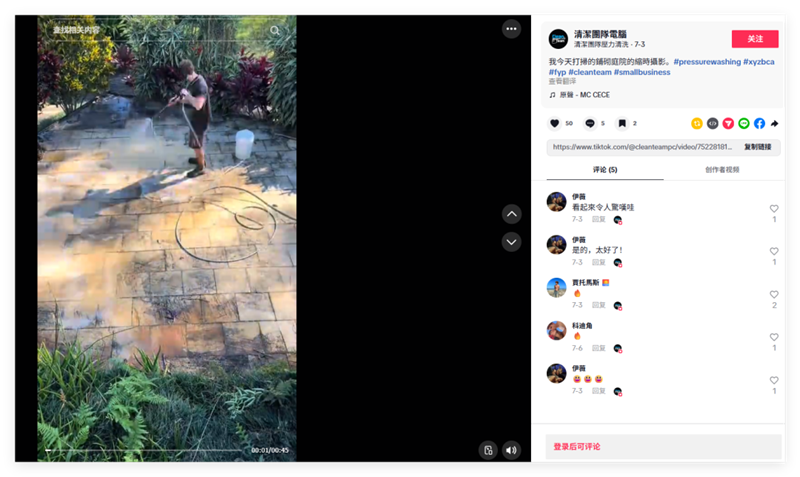800x477 pixels.
Task: Click the video progress bar
Action: [143, 450]
